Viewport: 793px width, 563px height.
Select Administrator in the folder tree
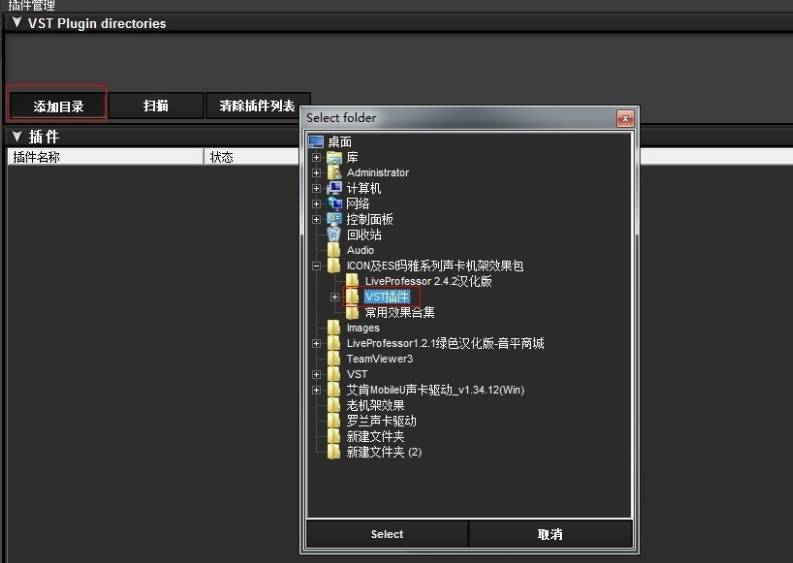[378, 172]
